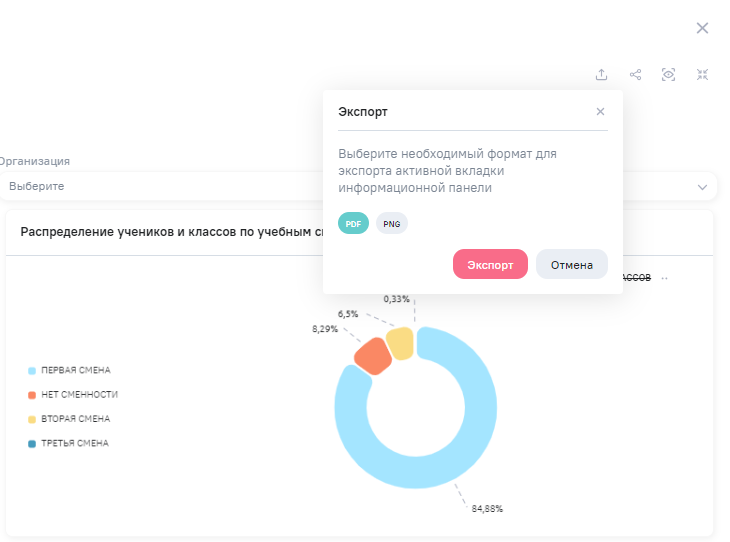Close the Экспорт dialog with its X
Viewport: 730px width, 542px height.
(600, 112)
